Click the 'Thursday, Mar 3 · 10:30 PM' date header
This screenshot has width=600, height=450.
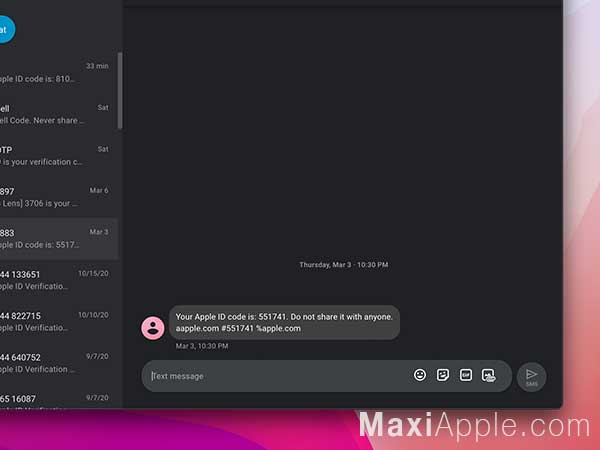344,265
